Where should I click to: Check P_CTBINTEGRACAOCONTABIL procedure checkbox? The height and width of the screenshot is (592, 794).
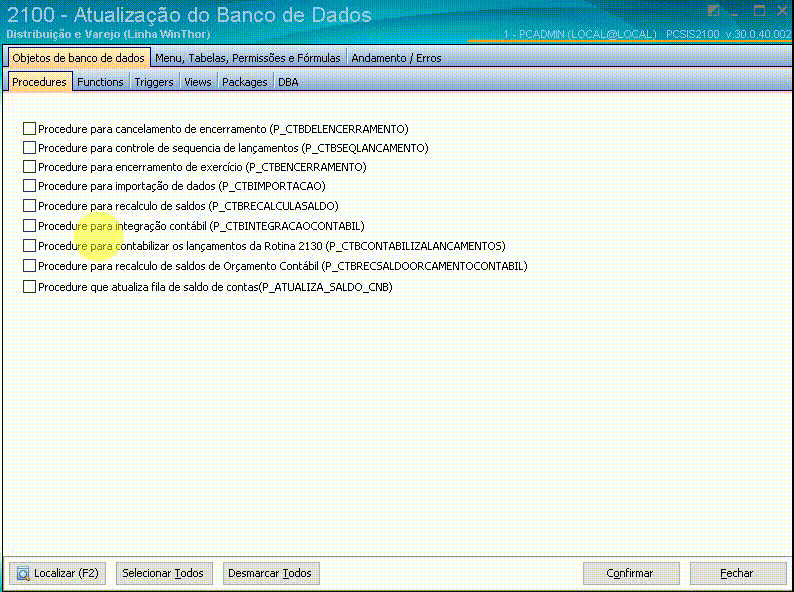tap(29, 225)
